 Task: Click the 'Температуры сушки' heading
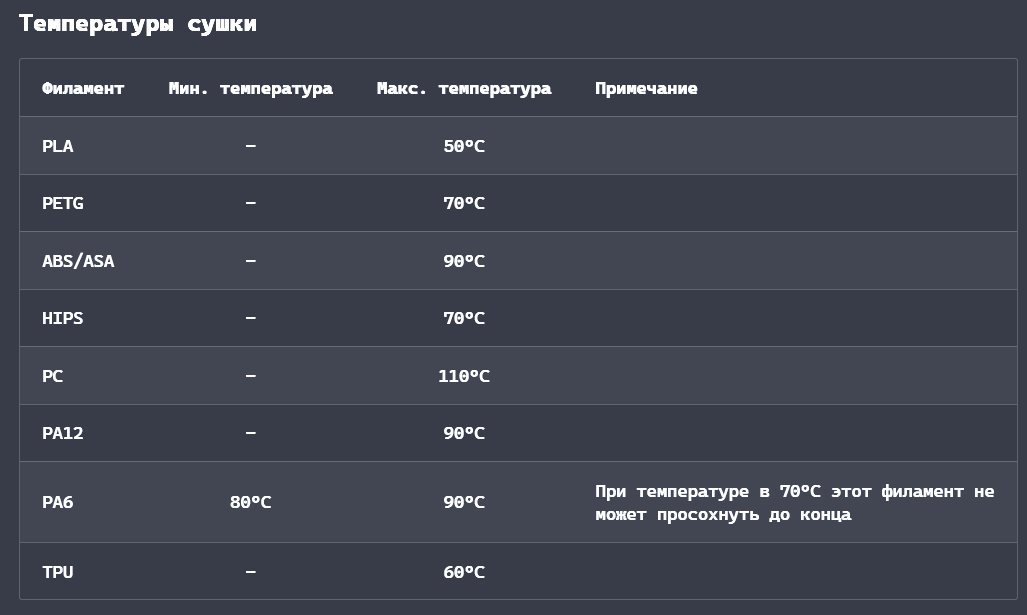tap(138, 24)
